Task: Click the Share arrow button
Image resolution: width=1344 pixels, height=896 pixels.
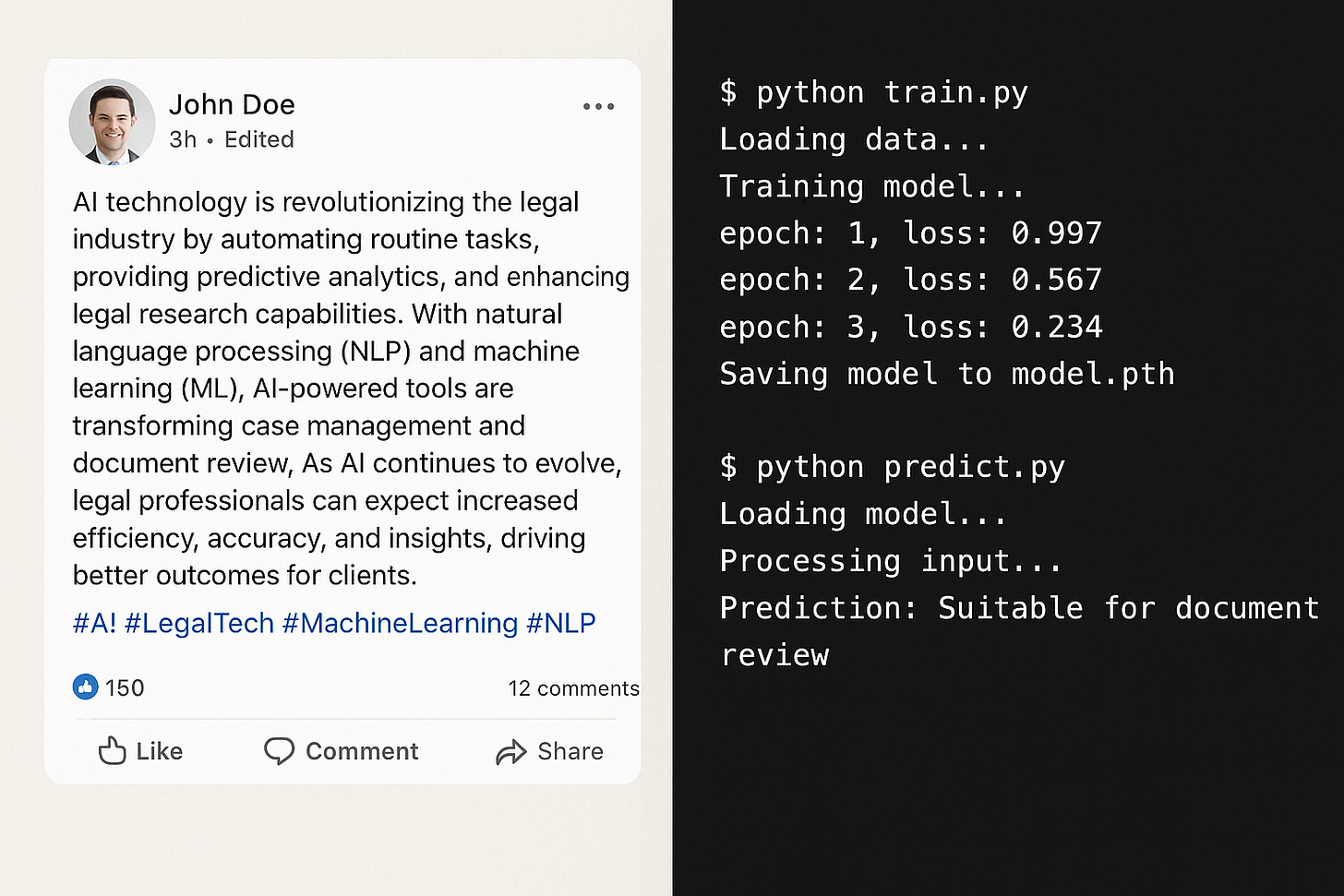Action: click(549, 751)
